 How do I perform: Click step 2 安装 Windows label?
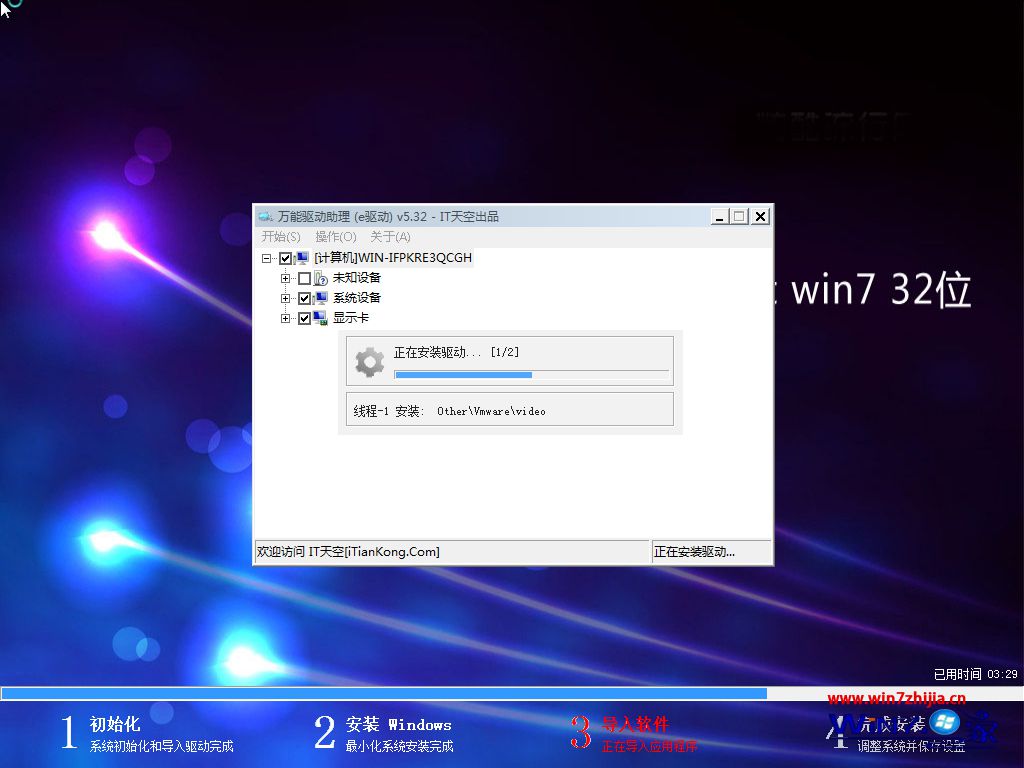(398, 724)
